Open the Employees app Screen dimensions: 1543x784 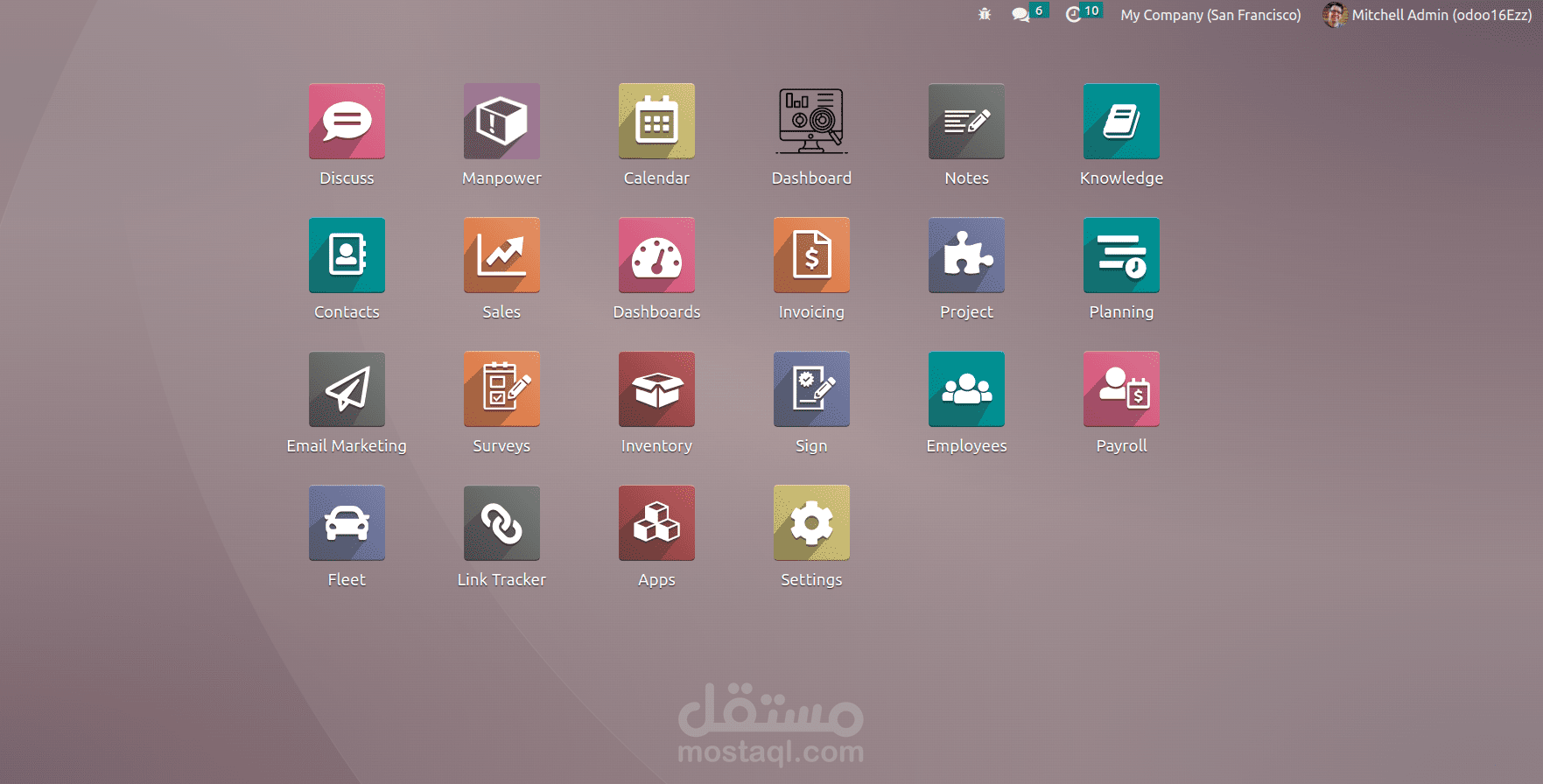pos(966,389)
